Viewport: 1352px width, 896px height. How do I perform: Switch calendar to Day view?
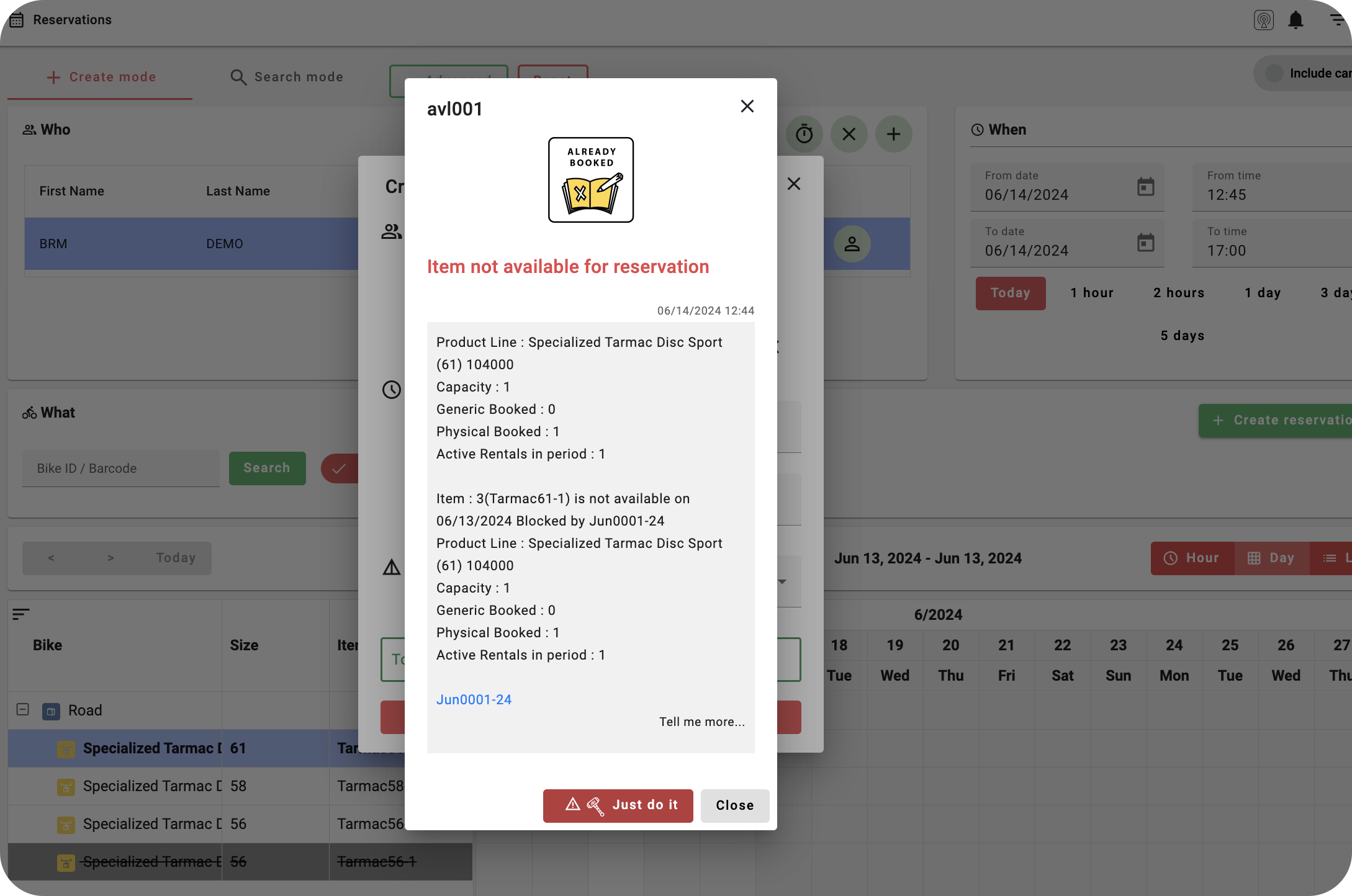[1271, 558]
